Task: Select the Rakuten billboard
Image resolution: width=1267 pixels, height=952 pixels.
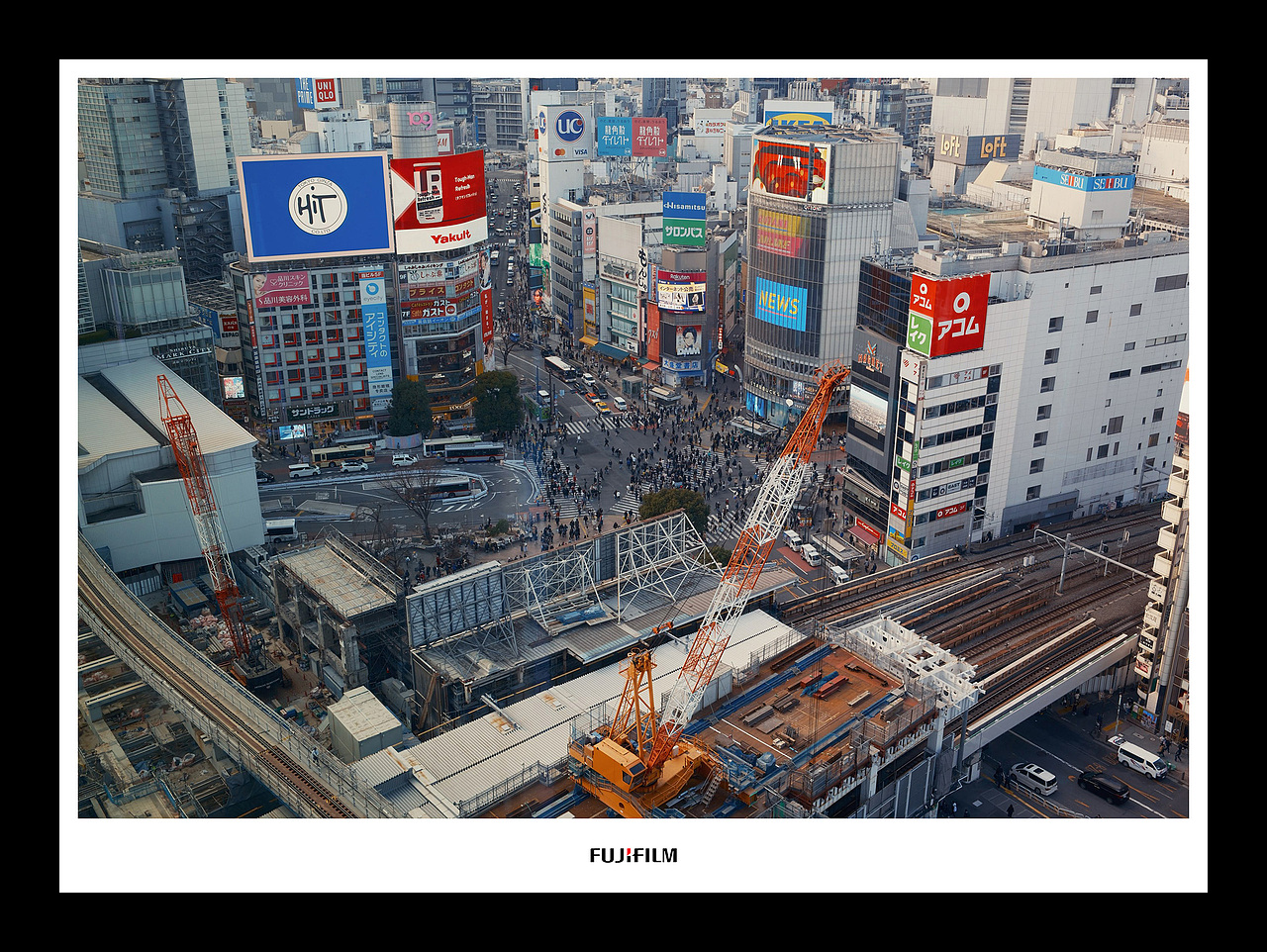Action: tap(682, 288)
